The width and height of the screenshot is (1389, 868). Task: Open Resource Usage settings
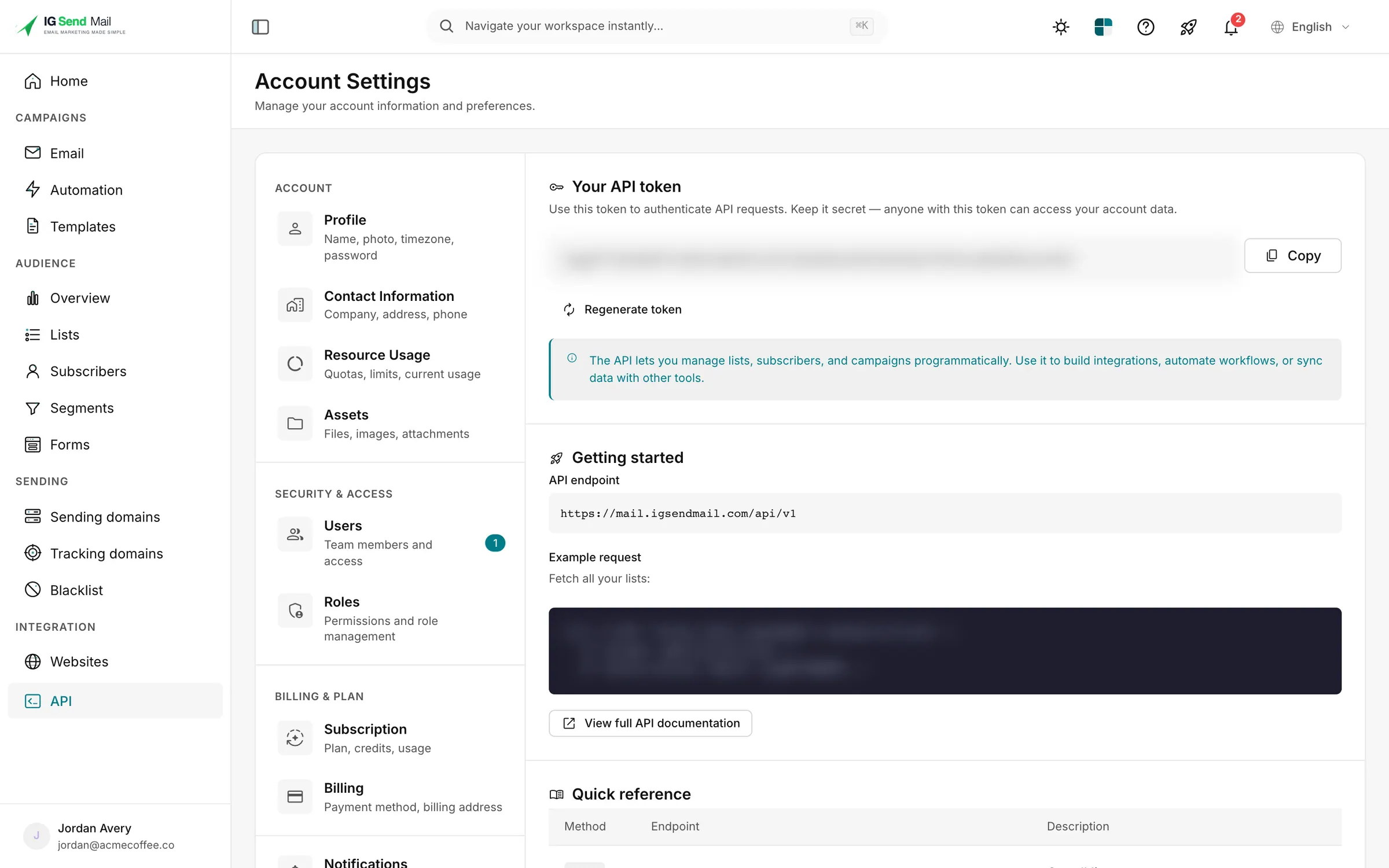(391, 364)
